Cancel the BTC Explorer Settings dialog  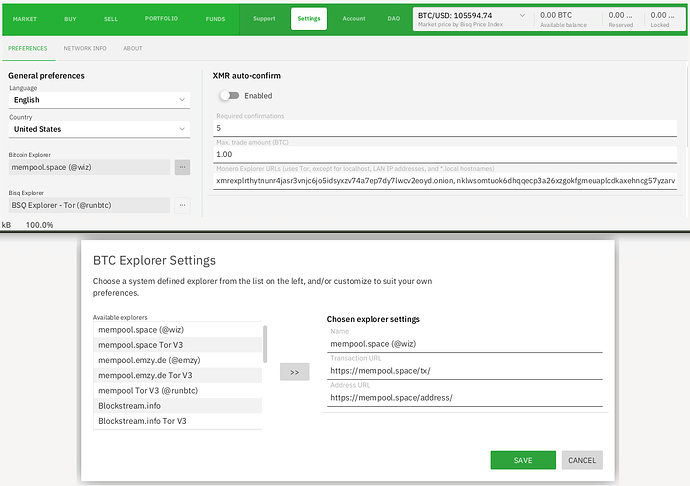click(582, 460)
